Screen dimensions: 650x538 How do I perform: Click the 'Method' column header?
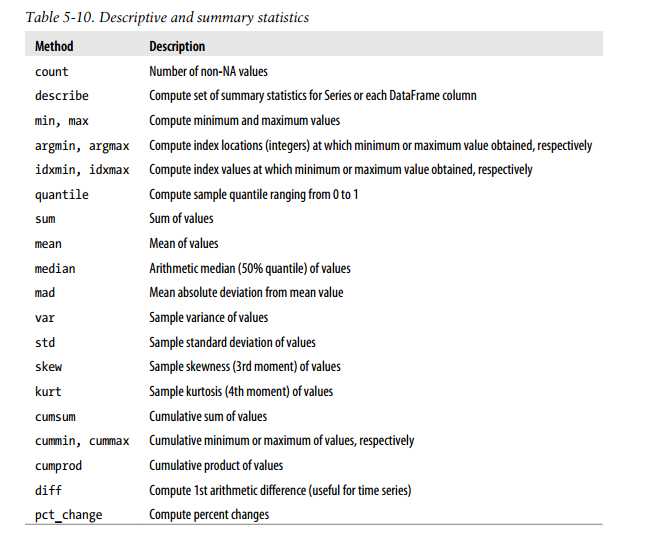[x=54, y=46]
